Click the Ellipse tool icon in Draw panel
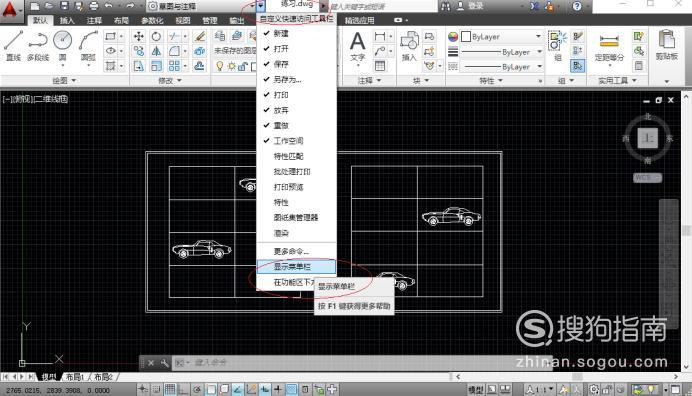Screen dimensions: 692x396 click(111, 51)
